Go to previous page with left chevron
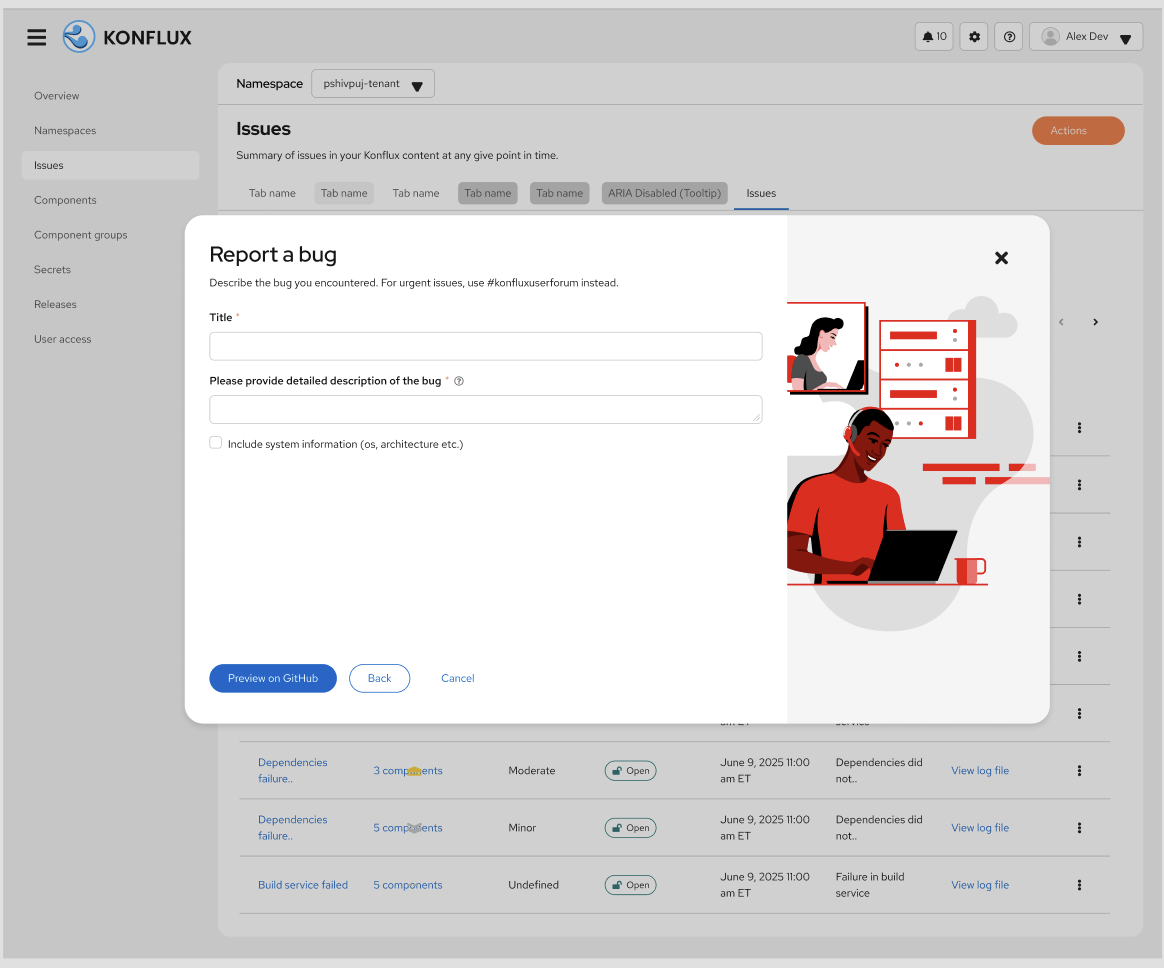Image resolution: width=1164 pixels, height=968 pixels. click(x=1061, y=321)
